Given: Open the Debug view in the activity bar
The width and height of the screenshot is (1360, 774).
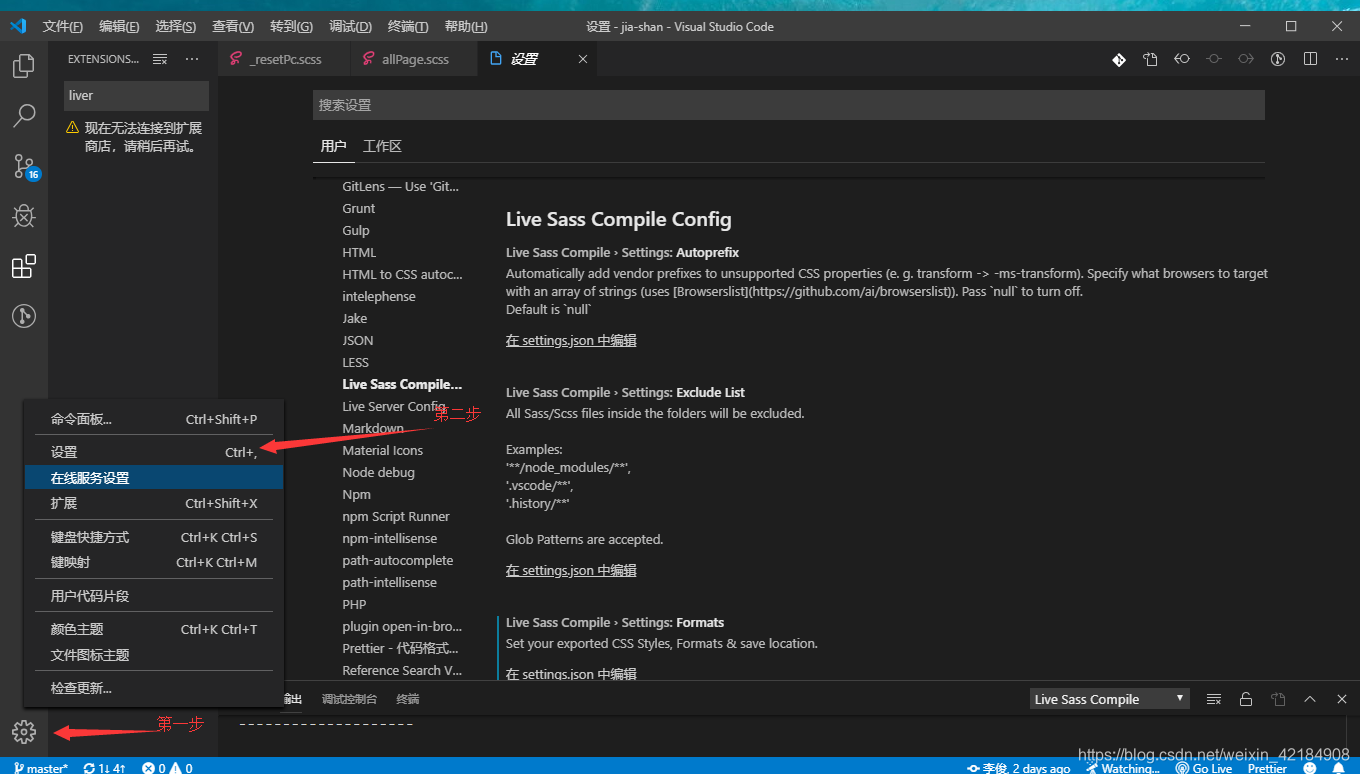Looking at the screenshot, I should [x=24, y=216].
